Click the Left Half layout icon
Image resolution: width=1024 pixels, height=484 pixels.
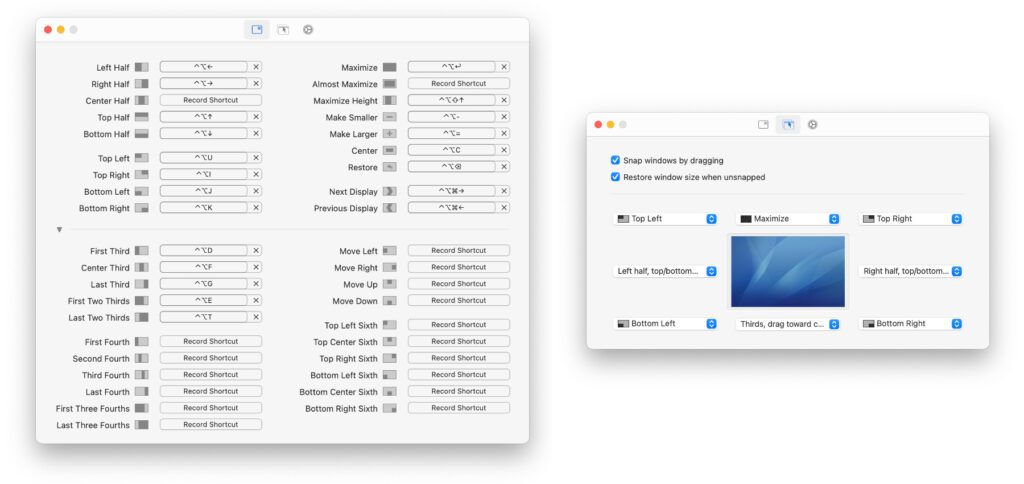(142, 68)
